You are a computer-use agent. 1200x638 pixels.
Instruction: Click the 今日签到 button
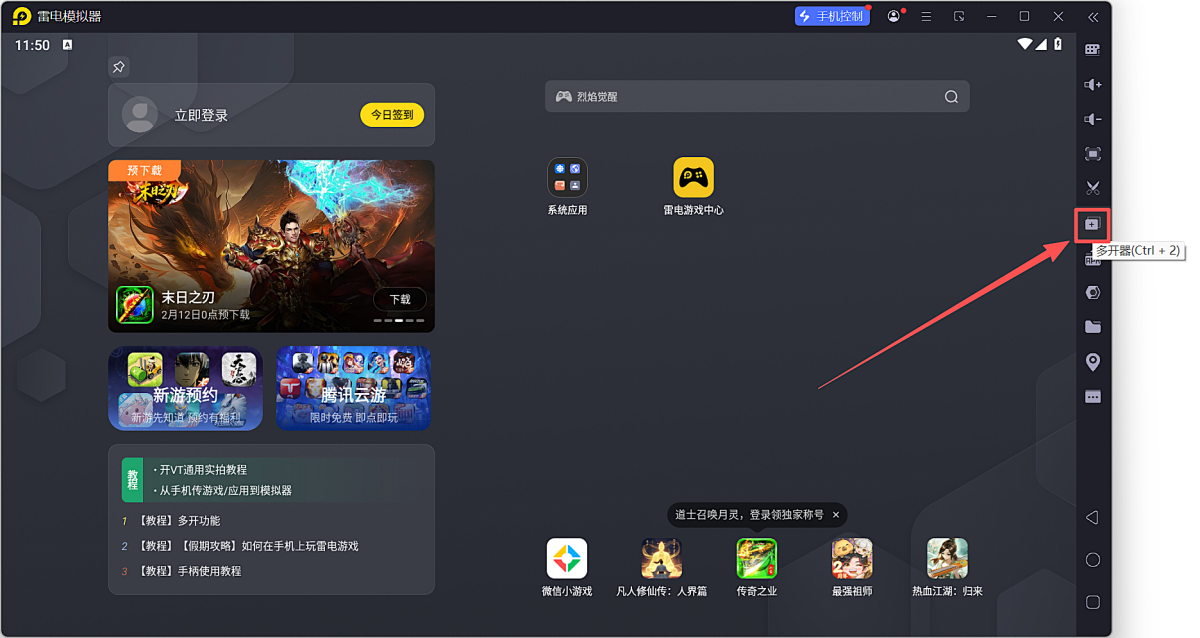[392, 115]
